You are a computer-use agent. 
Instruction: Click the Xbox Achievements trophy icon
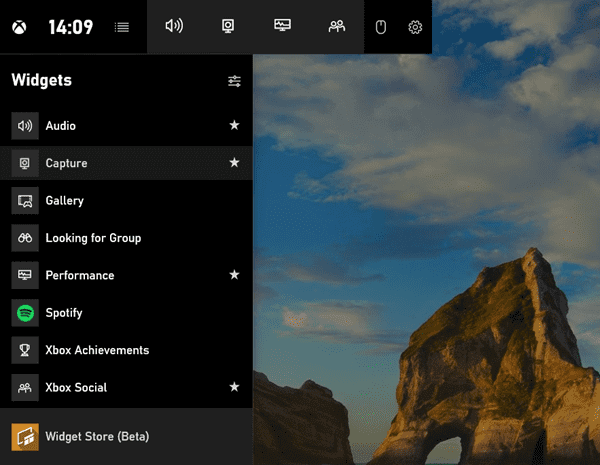click(x=25, y=350)
